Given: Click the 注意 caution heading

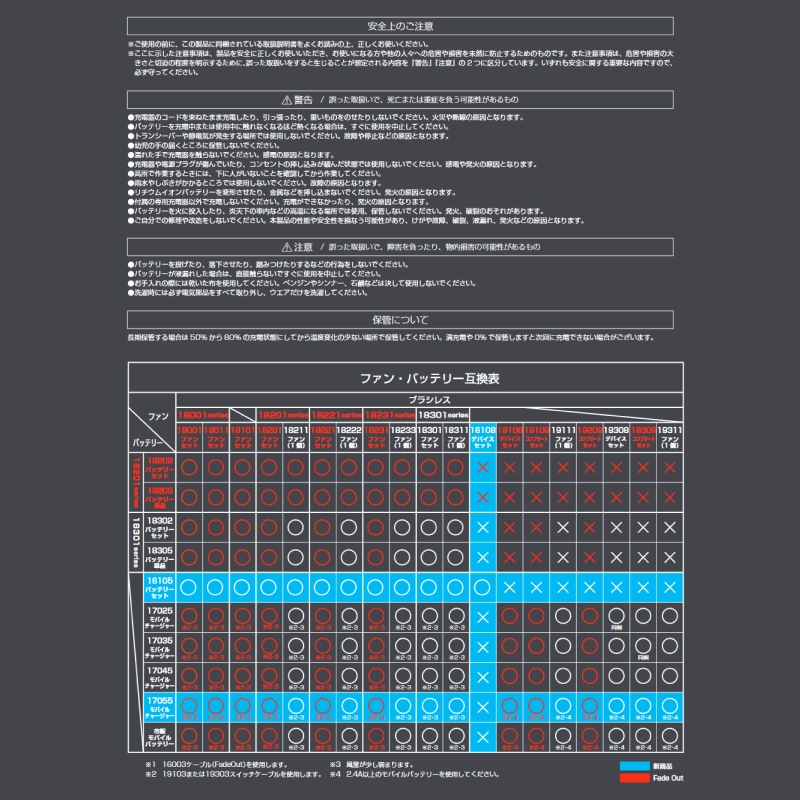Looking at the screenshot, I should (400, 247).
